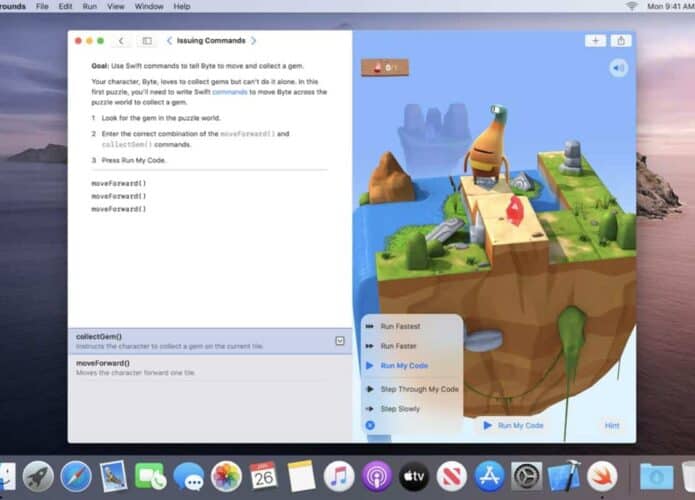Open Apple TV from the dock

coord(414,477)
